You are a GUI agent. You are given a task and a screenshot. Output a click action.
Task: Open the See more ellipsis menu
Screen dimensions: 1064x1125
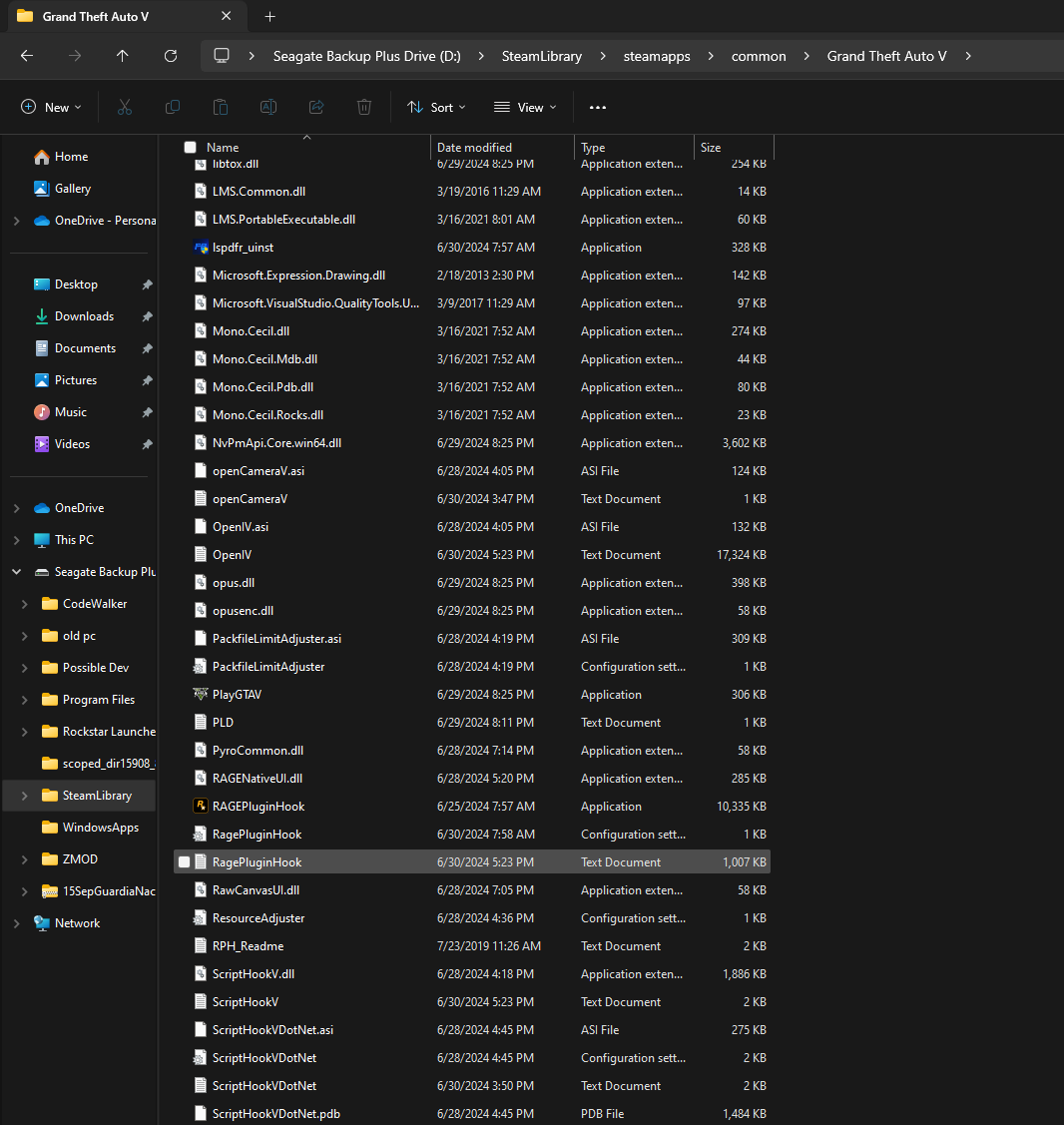598,107
